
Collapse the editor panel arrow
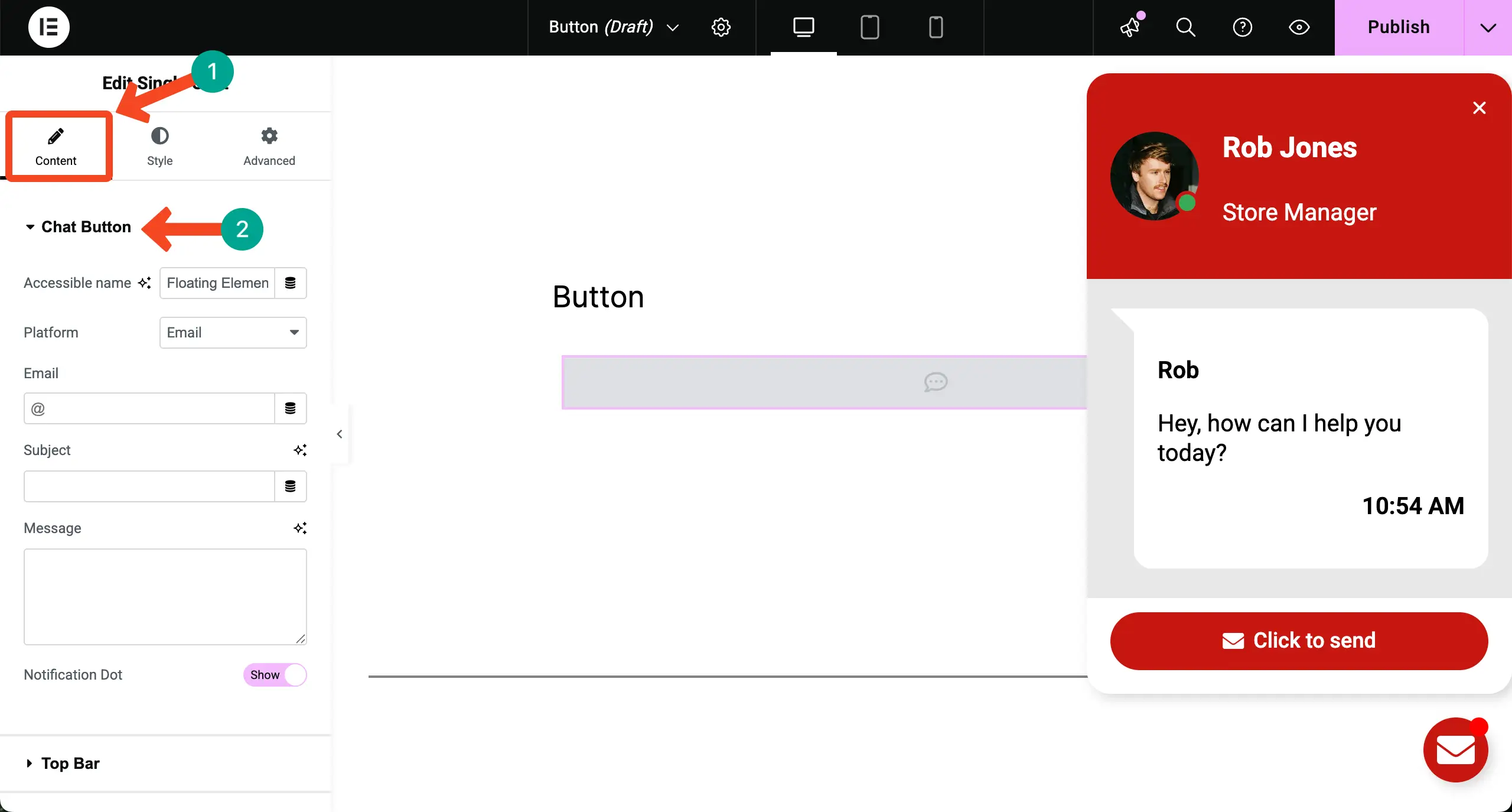click(340, 434)
